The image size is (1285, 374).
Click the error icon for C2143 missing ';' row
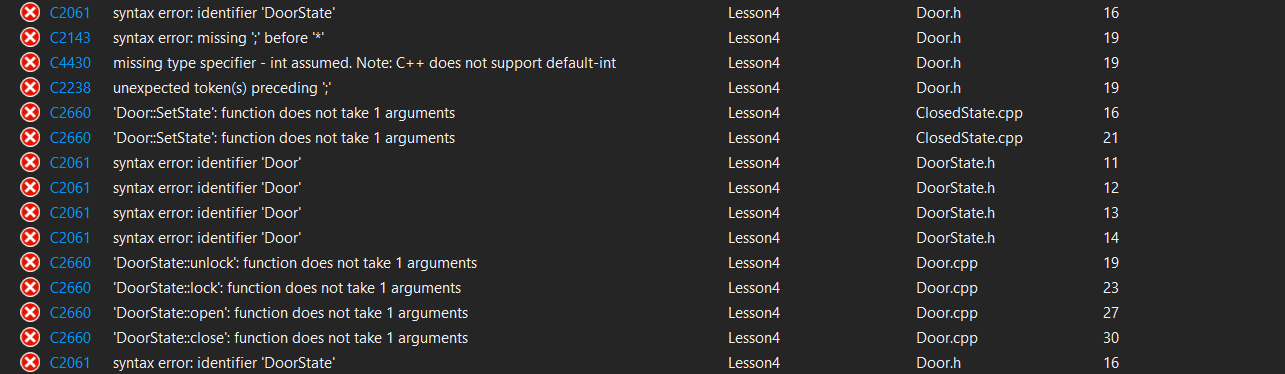[30, 38]
